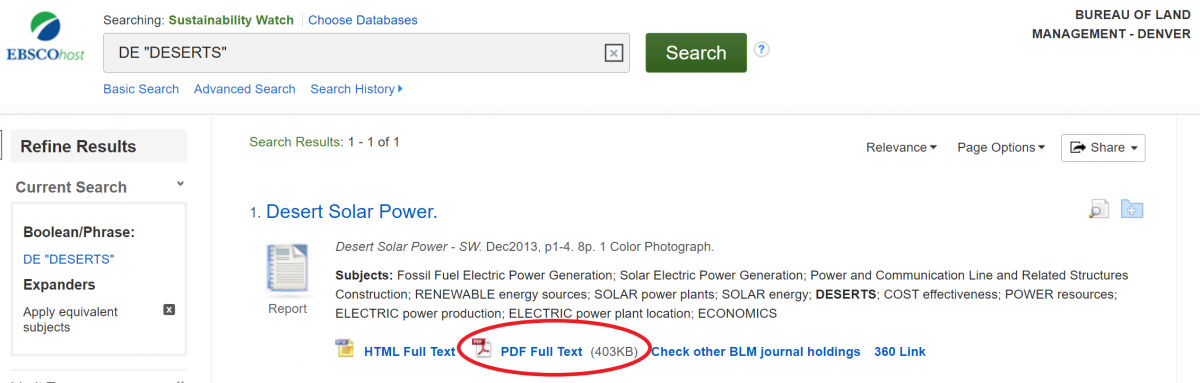
Task: Add the Desert Solar Power result to the folder
Action: [x=1132, y=209]
